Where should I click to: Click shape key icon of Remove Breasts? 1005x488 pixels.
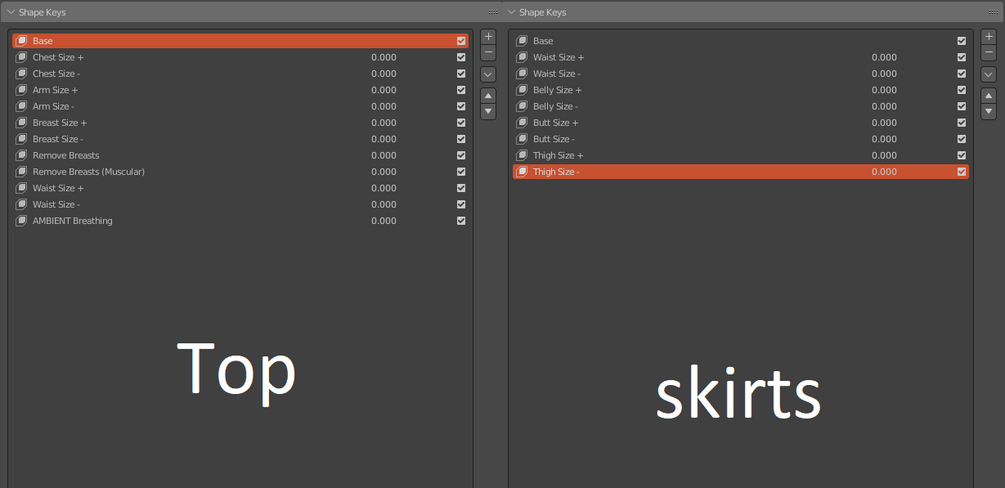click(21, 155)
